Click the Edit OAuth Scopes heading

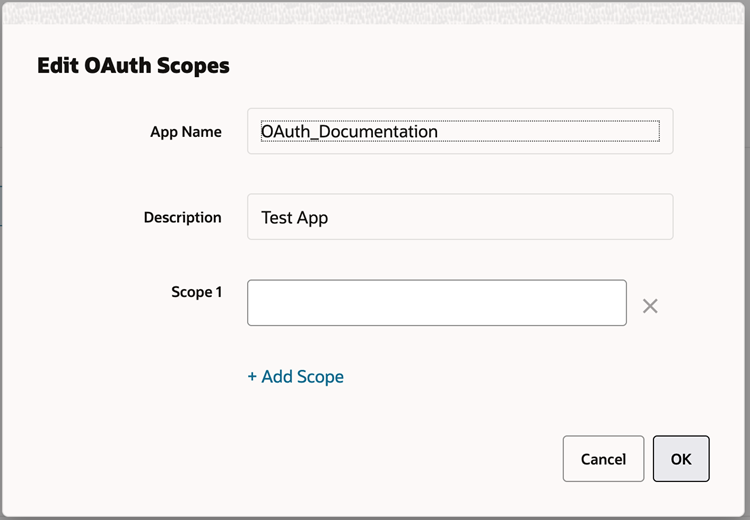[x=133, y=66]
